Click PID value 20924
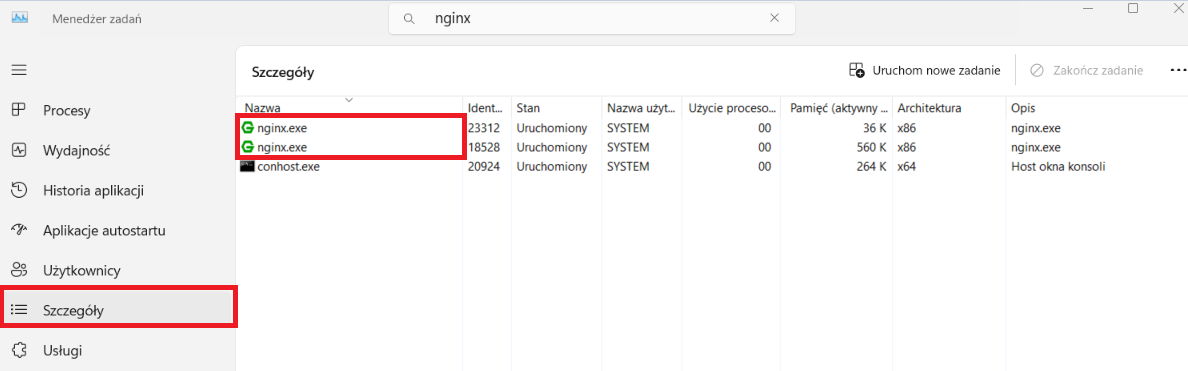 [484, 167]
